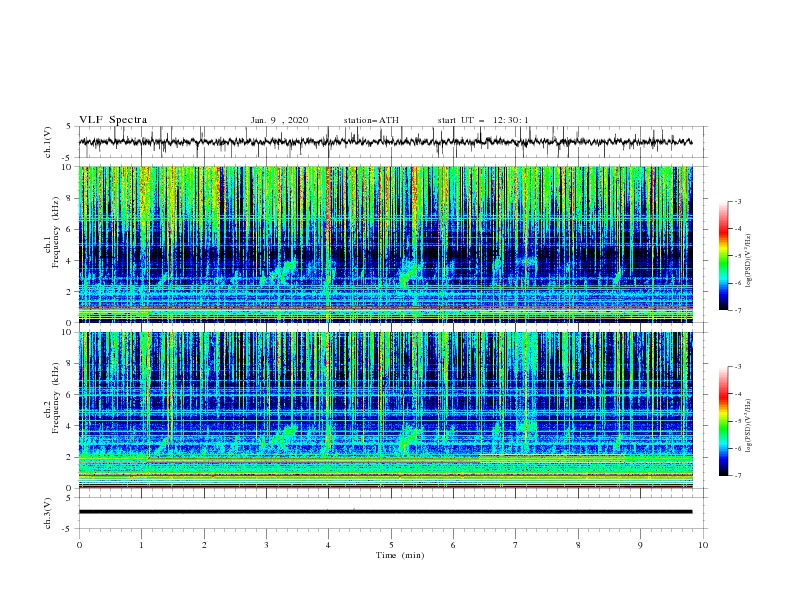Click the "10" tick label on time axis

pos(703,545)
